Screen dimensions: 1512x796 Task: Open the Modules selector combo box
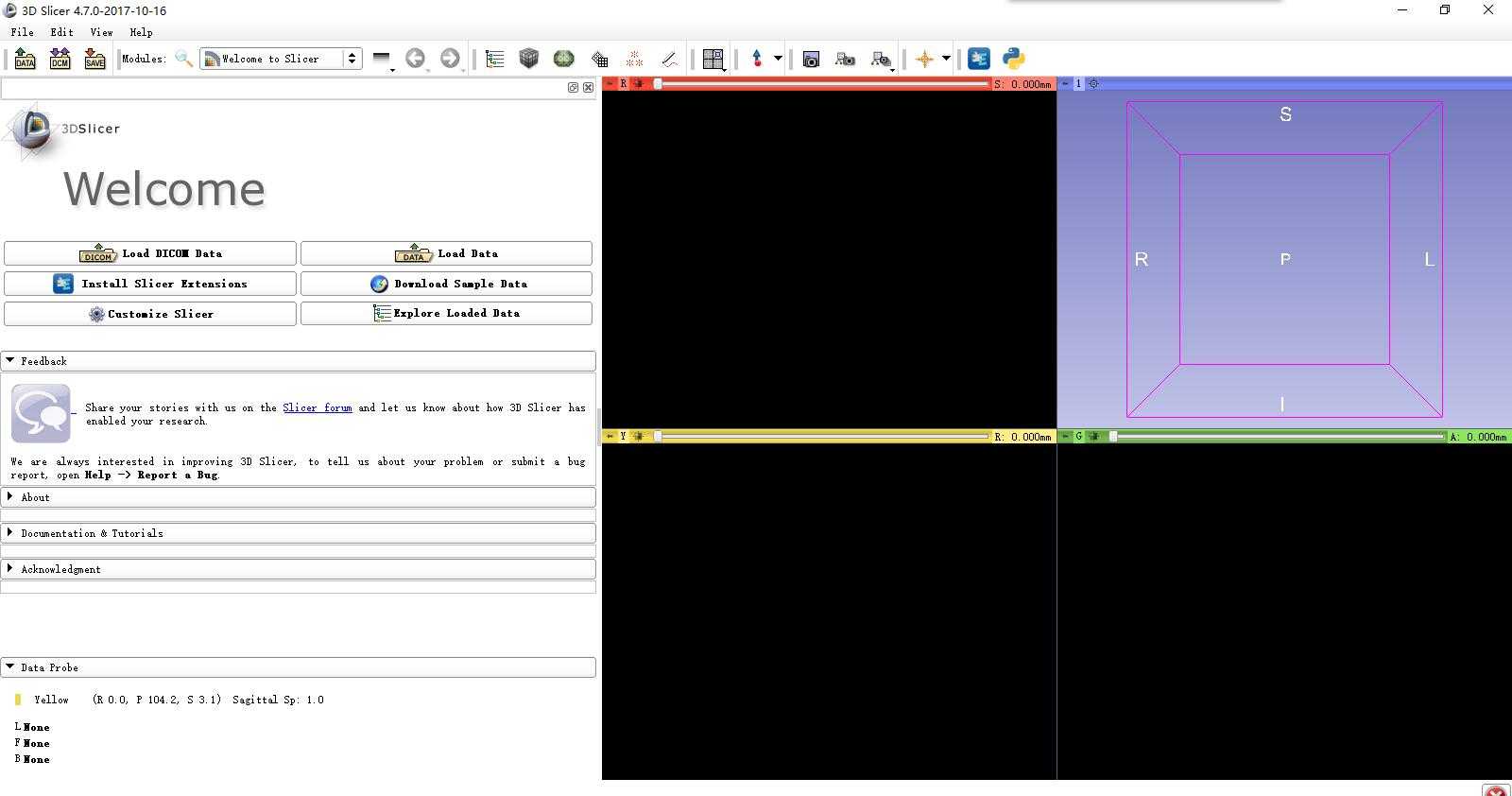(281, 59)
